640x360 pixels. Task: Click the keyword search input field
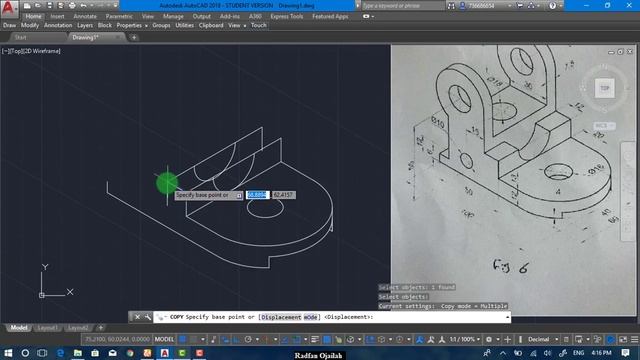[402, 6]
